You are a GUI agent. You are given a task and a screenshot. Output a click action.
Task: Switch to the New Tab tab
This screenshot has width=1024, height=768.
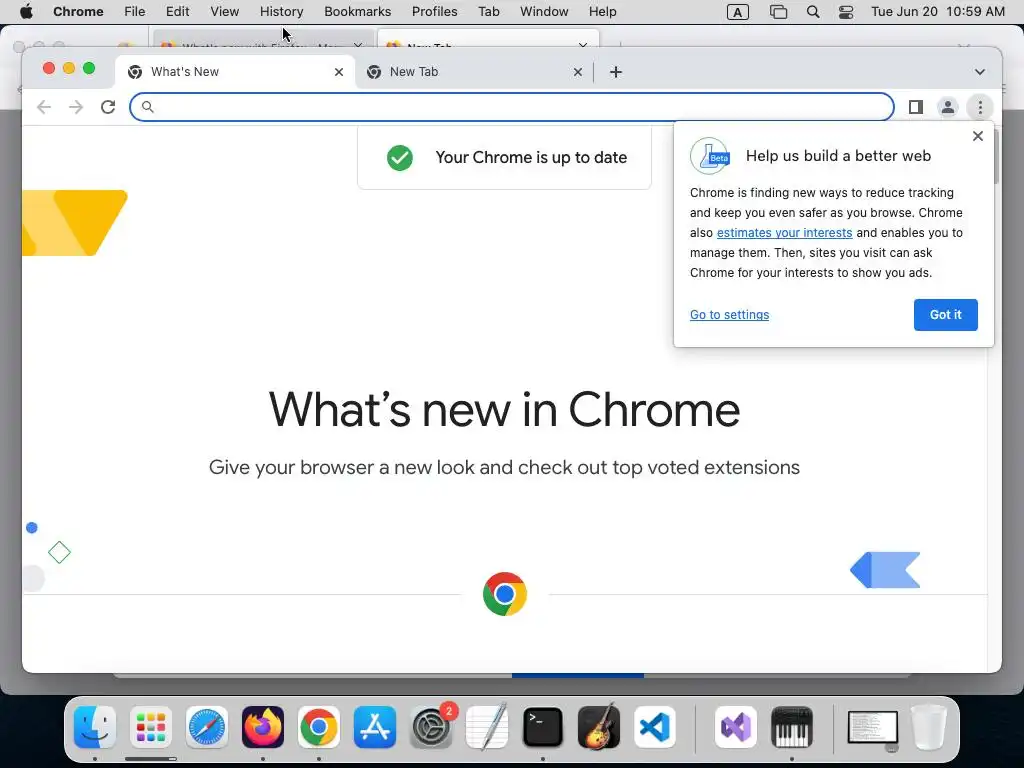(474, 72)
